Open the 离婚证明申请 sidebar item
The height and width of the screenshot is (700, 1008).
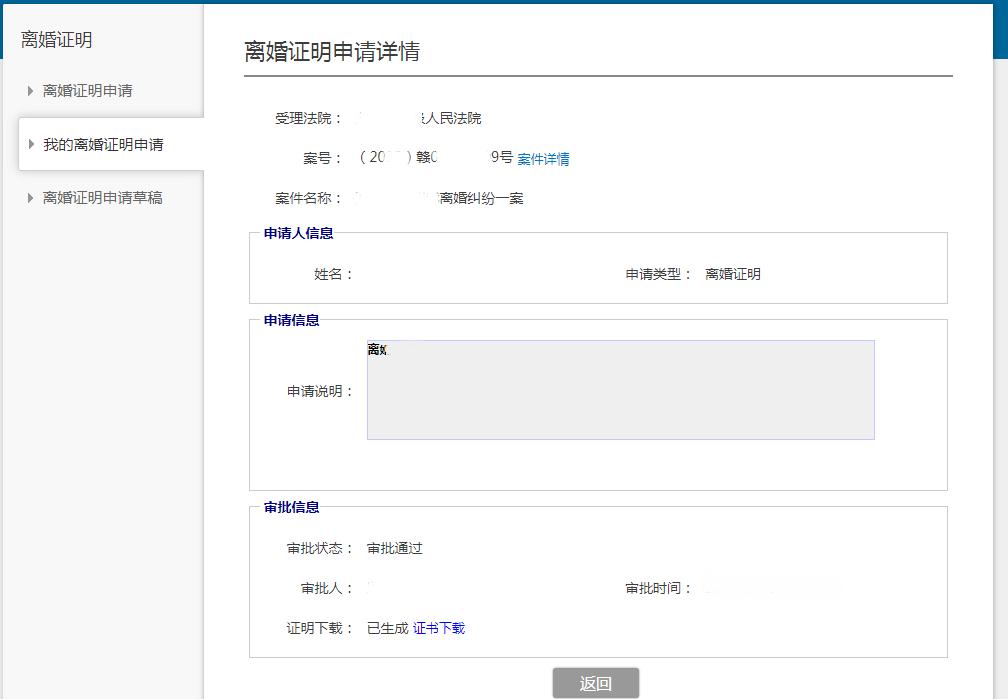point(87,91)
